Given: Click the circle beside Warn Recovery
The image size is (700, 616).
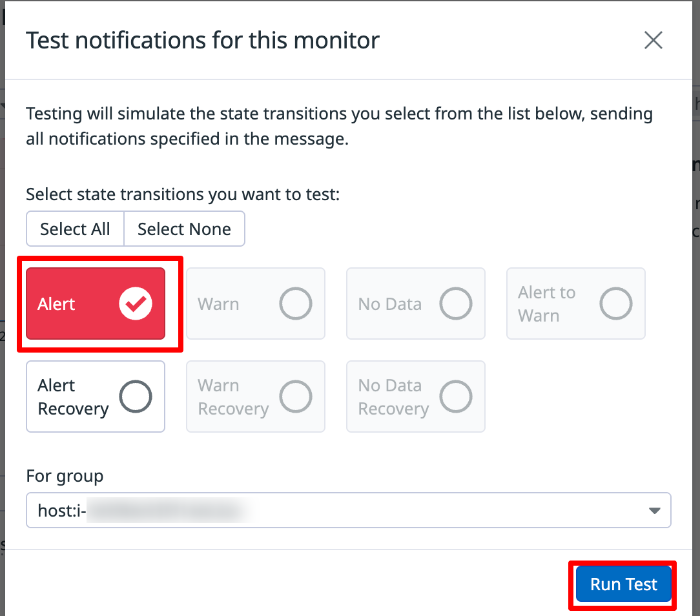Looking at the screenshot, I should point(295,397).
